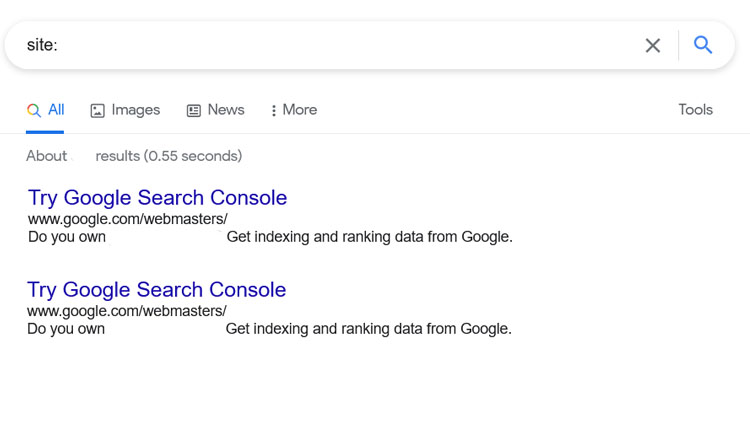This screenshot has height=430, width=750.
Task: Click the News tab newspaper icon
Action: coord(193,110)
